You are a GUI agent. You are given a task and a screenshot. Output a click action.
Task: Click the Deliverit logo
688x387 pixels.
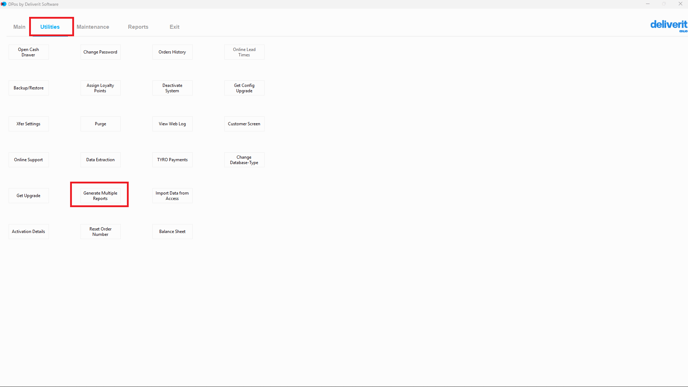coord(669,25)
